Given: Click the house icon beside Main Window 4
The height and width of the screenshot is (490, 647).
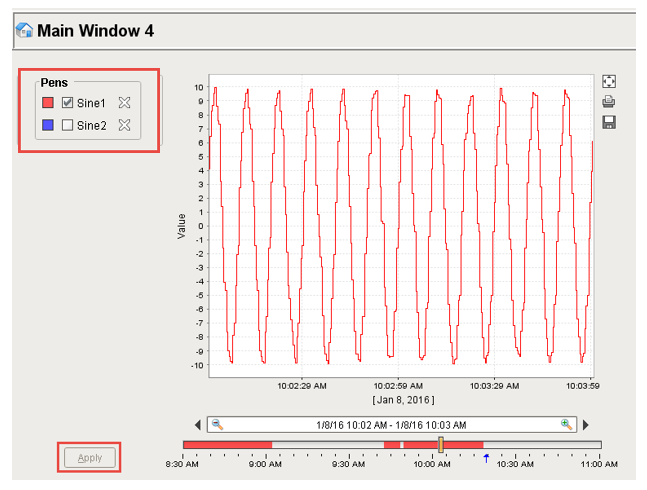Looking at the screenshot, I should pos(24,30).
